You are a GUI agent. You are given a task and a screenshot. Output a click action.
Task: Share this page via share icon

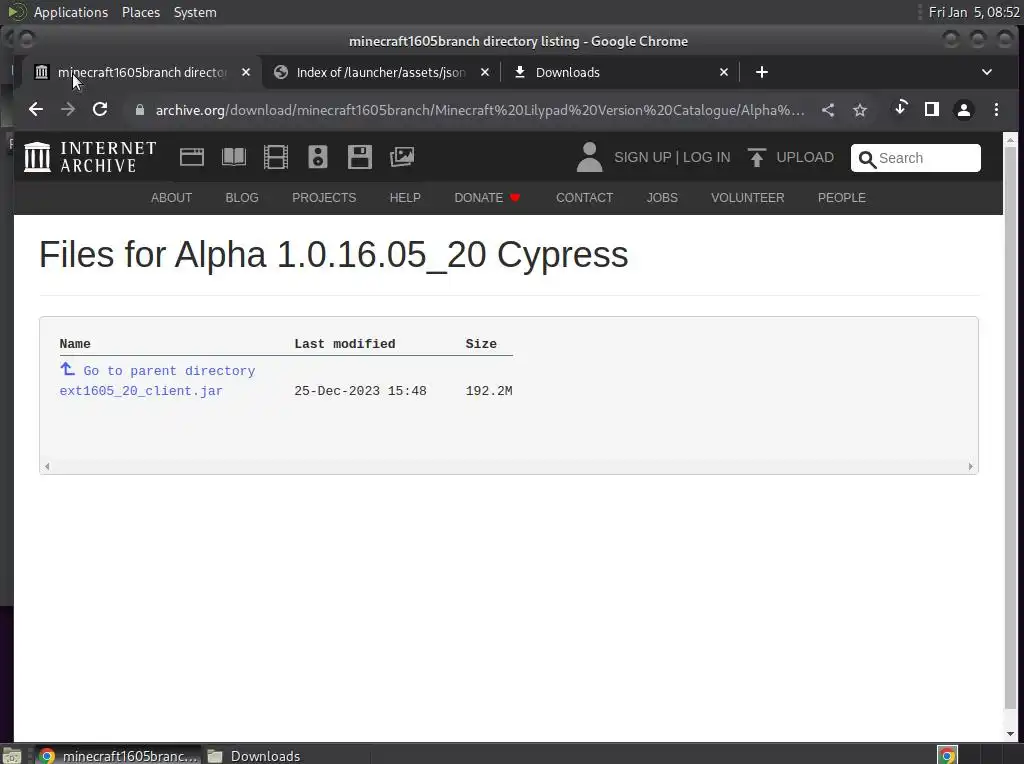[x=828, y=110]
